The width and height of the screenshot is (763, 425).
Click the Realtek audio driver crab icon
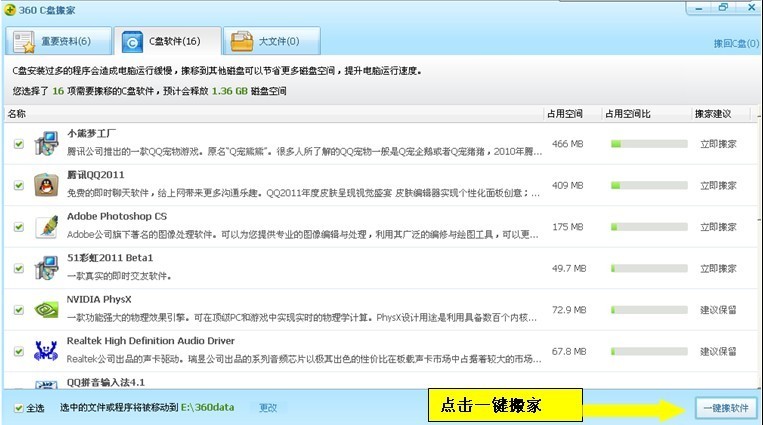(x=46, y=351)
